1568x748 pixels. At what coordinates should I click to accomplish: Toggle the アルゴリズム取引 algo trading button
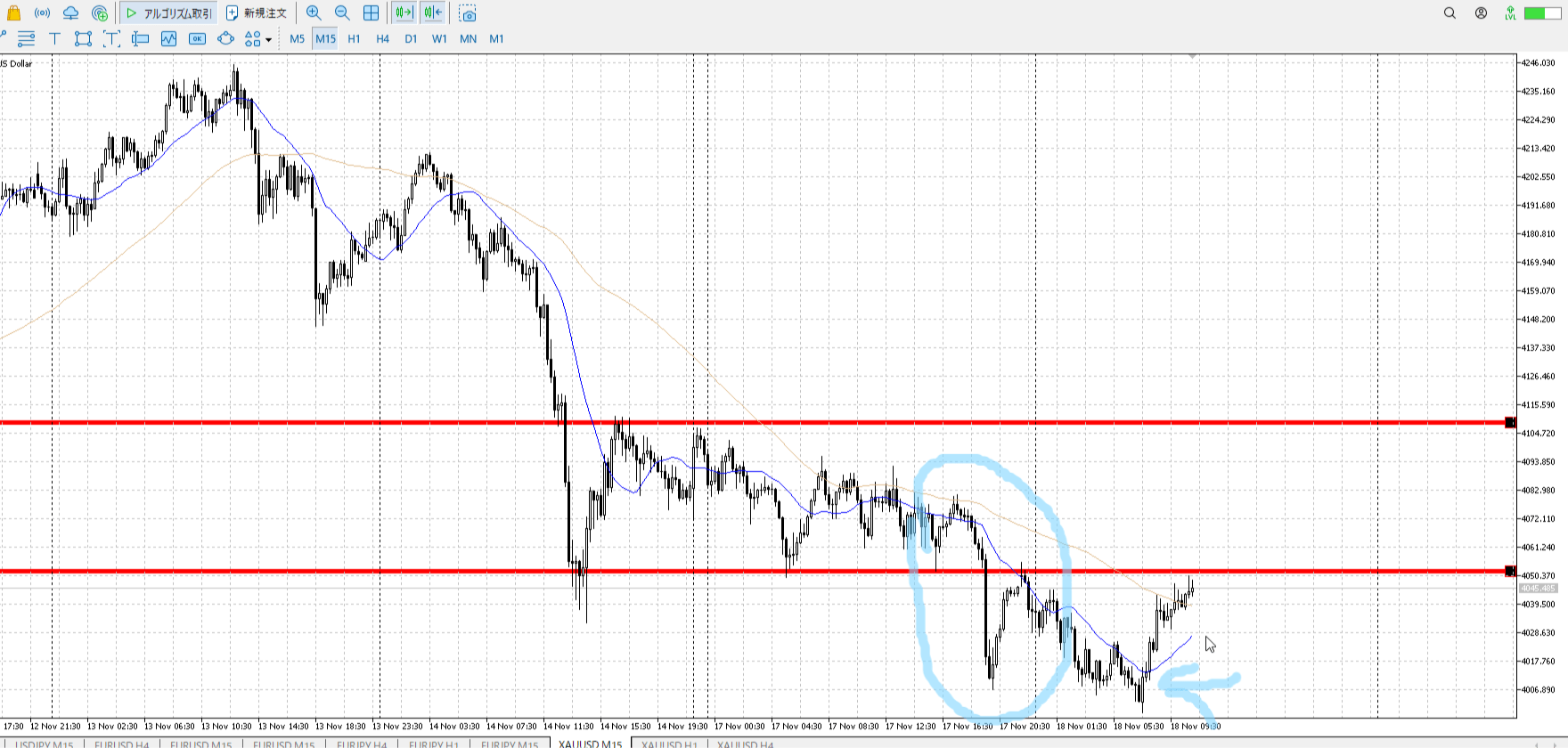[169, 13]
